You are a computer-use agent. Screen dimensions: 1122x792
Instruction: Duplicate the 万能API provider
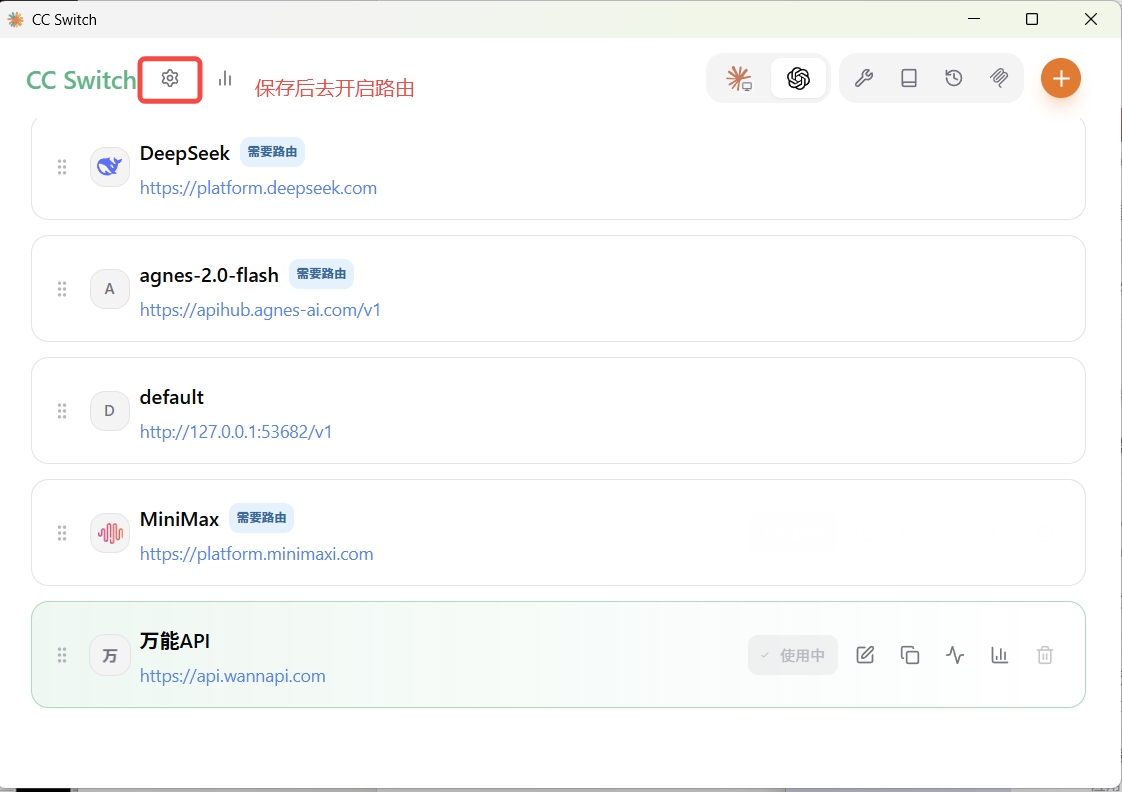[x=909, y=655]
